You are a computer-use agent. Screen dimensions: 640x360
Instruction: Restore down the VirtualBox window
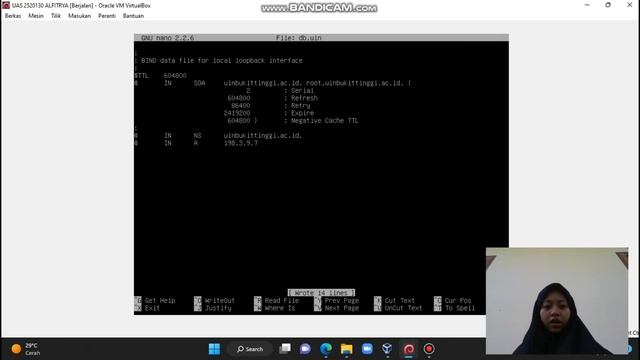click(x=608, y=5)
